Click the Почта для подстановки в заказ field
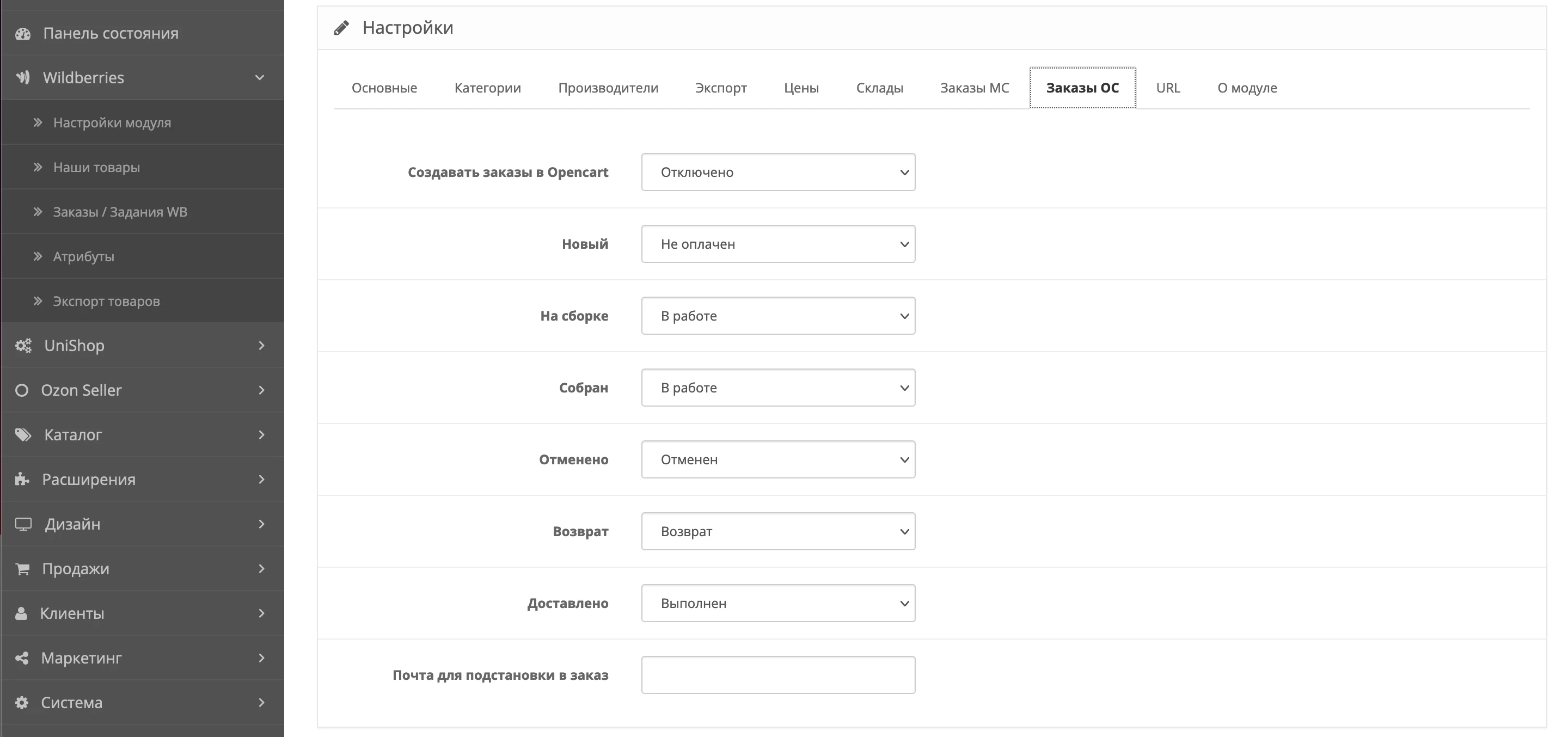This screenshot has height=737, width=1568. (778, 675)
